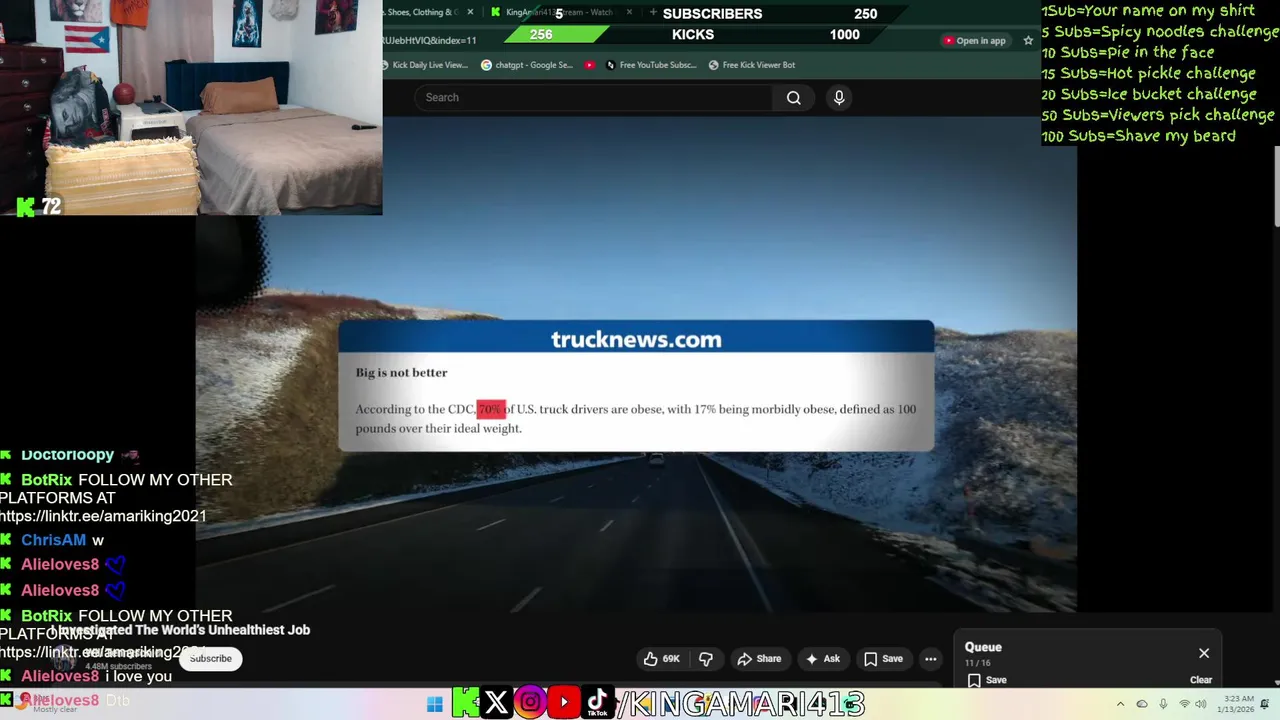The image size is (1280, 720).
Task: Show hidden system tray icons
Action: tap(1120, 704)
